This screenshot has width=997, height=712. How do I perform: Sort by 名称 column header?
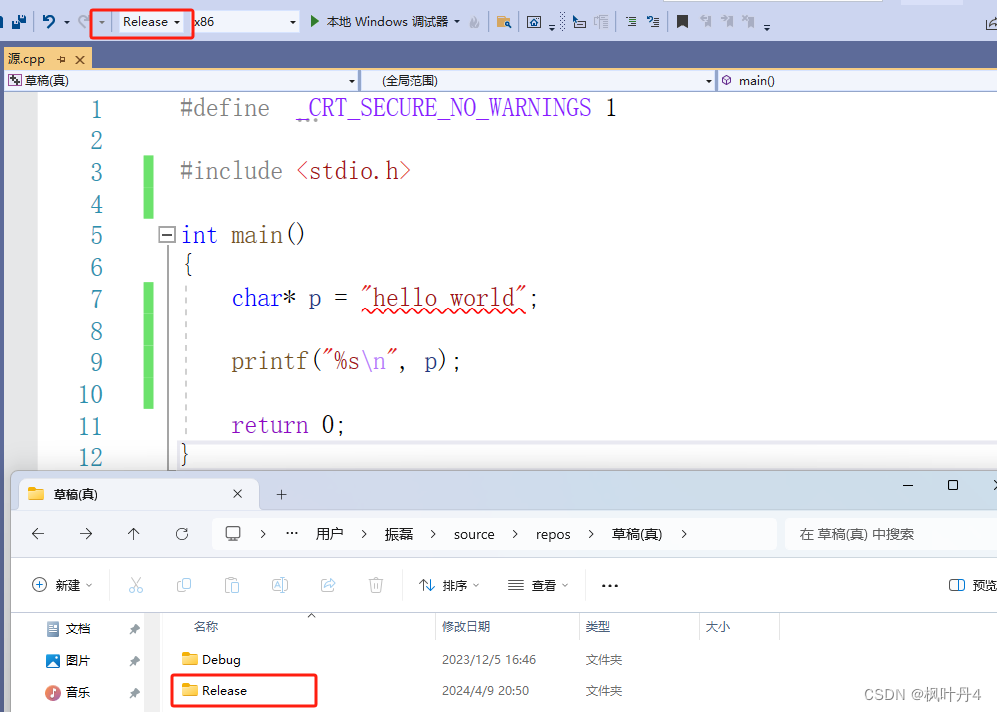point(206,627)
